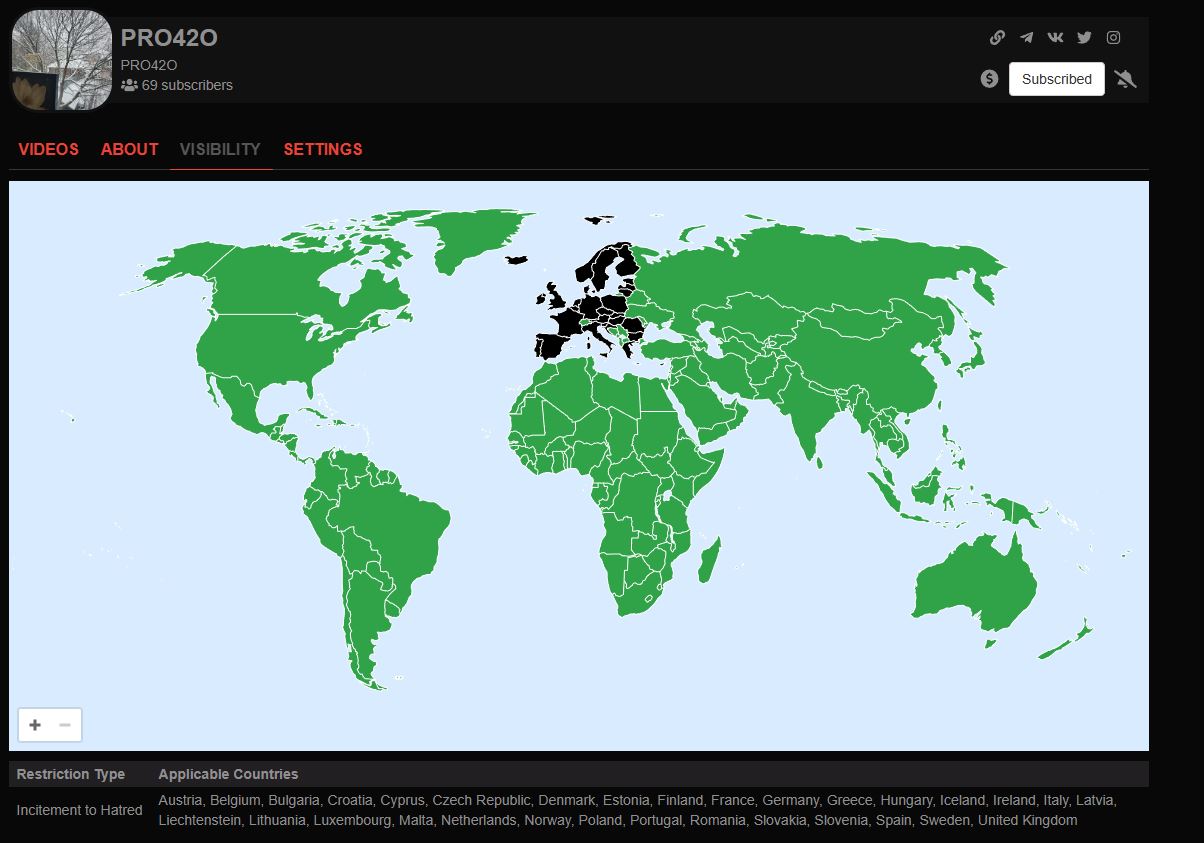Click the dollar donate icon
Screen dimensions: 1204x843
point(989,79)
